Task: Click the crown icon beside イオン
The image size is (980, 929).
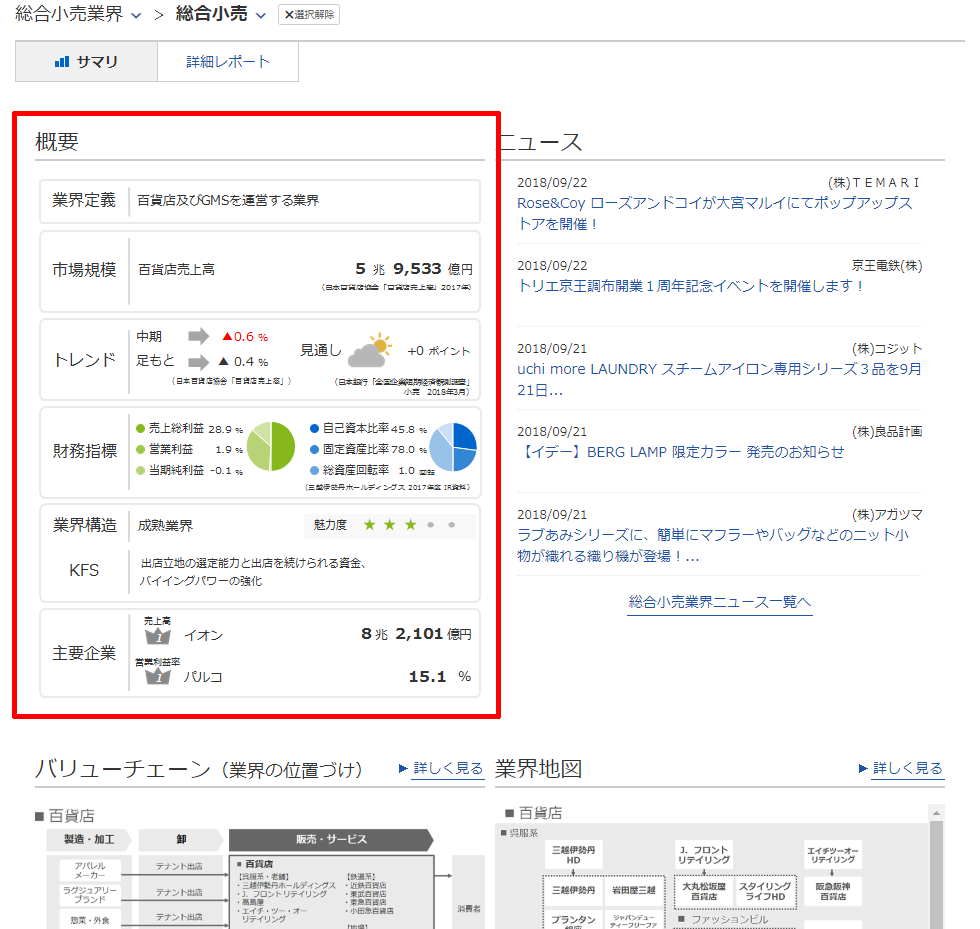Action: [158, 635]
